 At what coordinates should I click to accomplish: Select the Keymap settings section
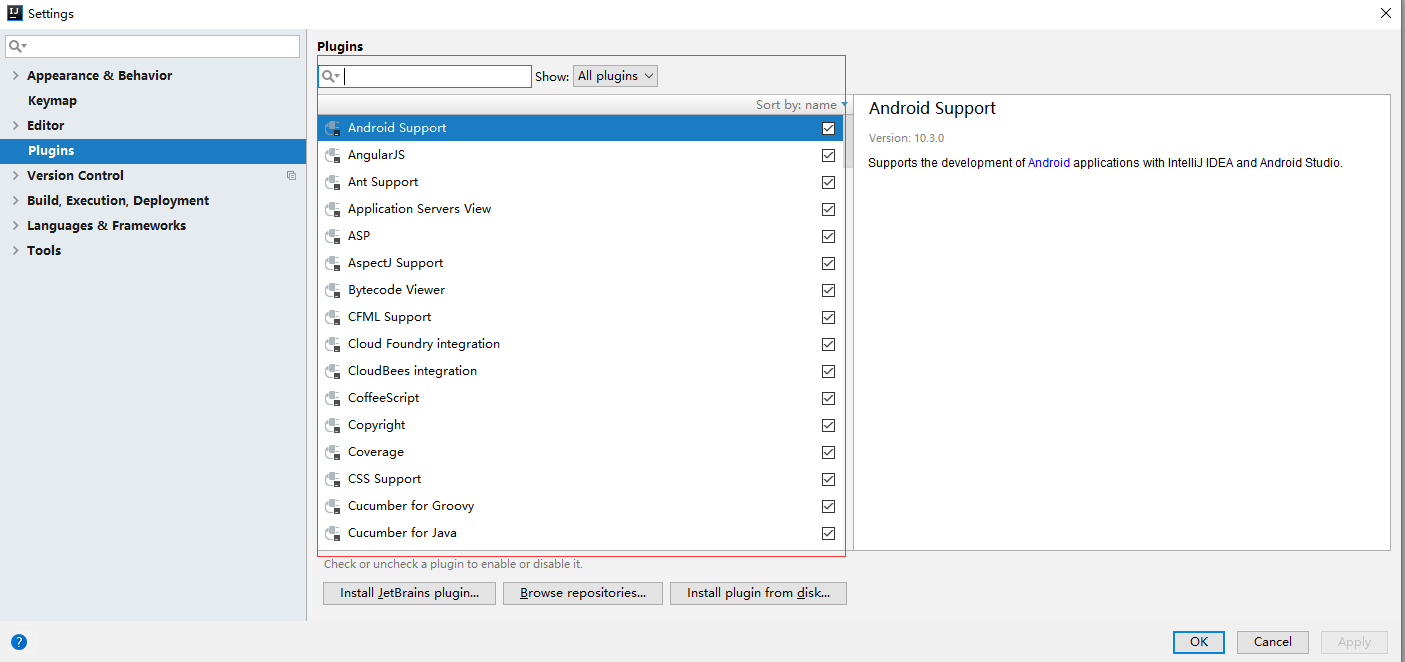(x=52, y=100)
